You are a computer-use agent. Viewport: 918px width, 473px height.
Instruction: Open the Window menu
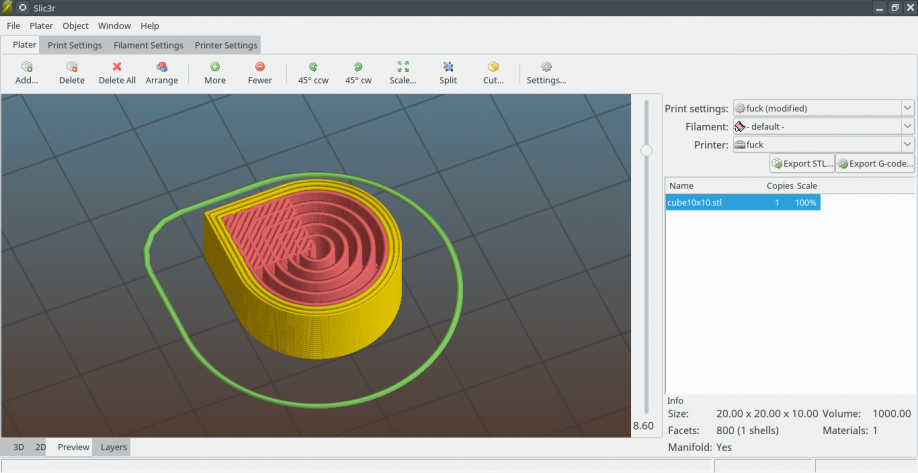pyautogui.click(x=114, y=26)
